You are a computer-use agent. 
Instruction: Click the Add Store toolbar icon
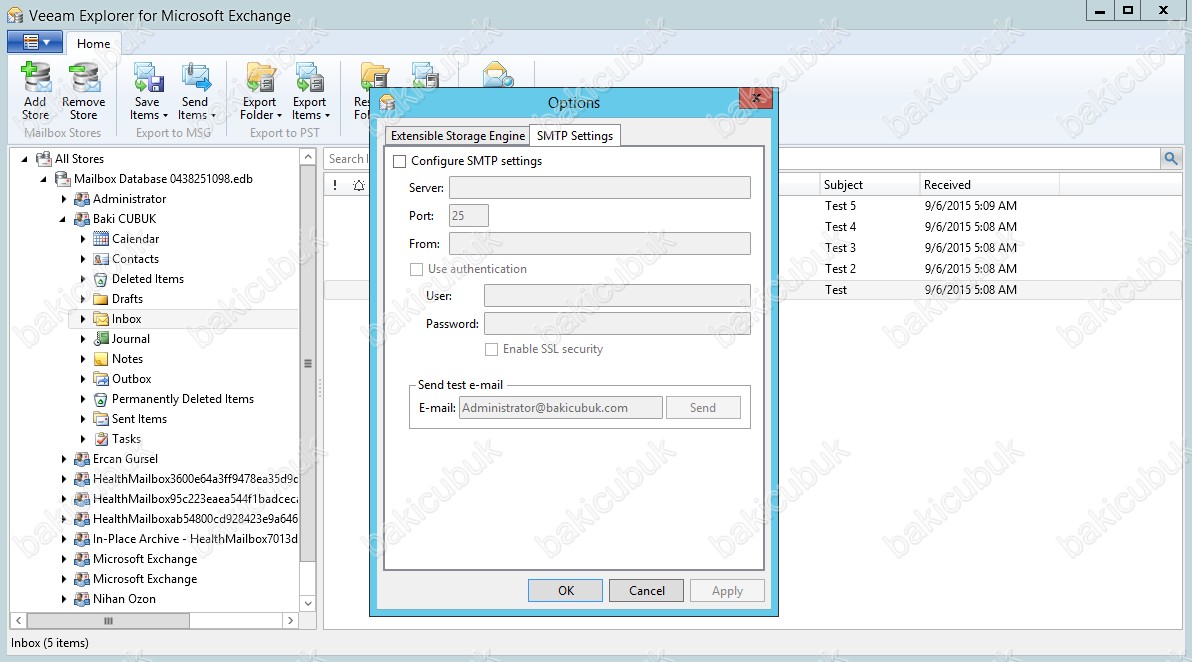pyautogui.click(x=35, y=78)
